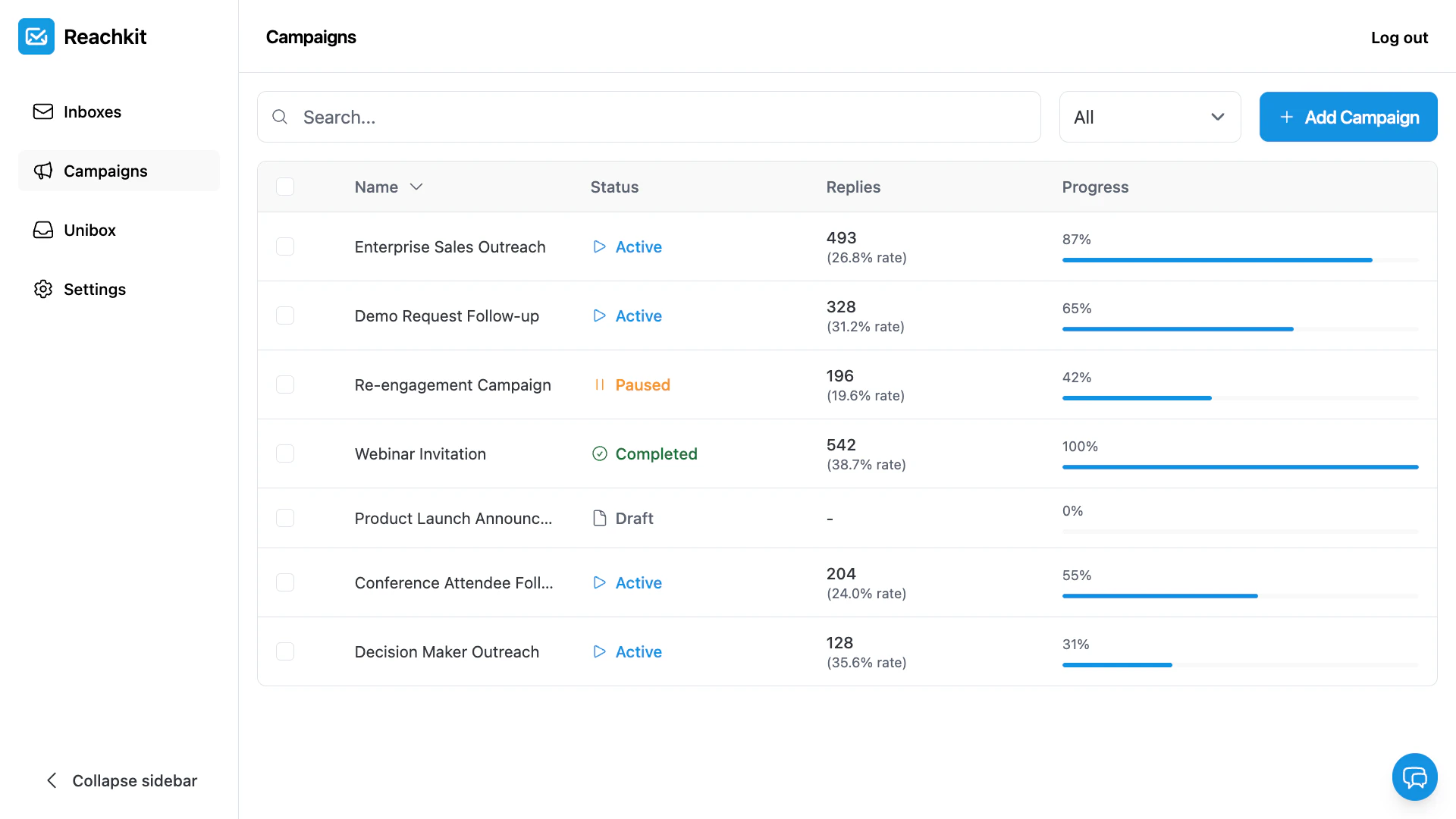
Task: Go to Inboxes in the sidebar
Action: (x=93, y=112)
